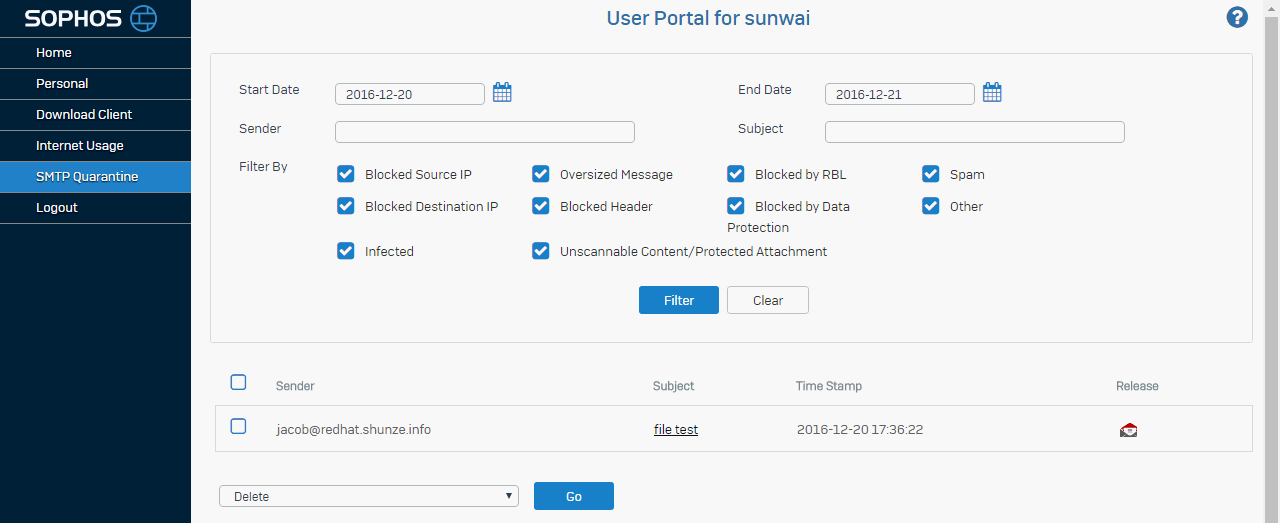Click the Sophos logo
This screenshot has width=1280, height=523.
point(91,18)
